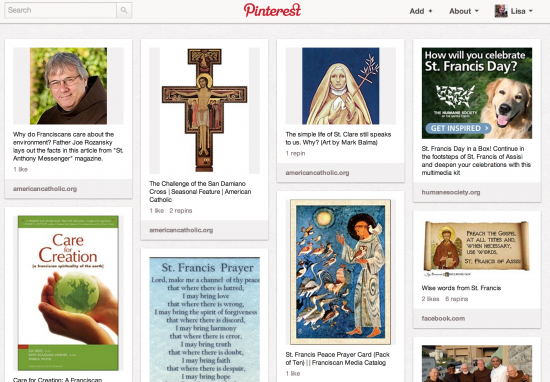Select 'St. Francis Peace Prayer Card' caption

(x=337, y=358)
